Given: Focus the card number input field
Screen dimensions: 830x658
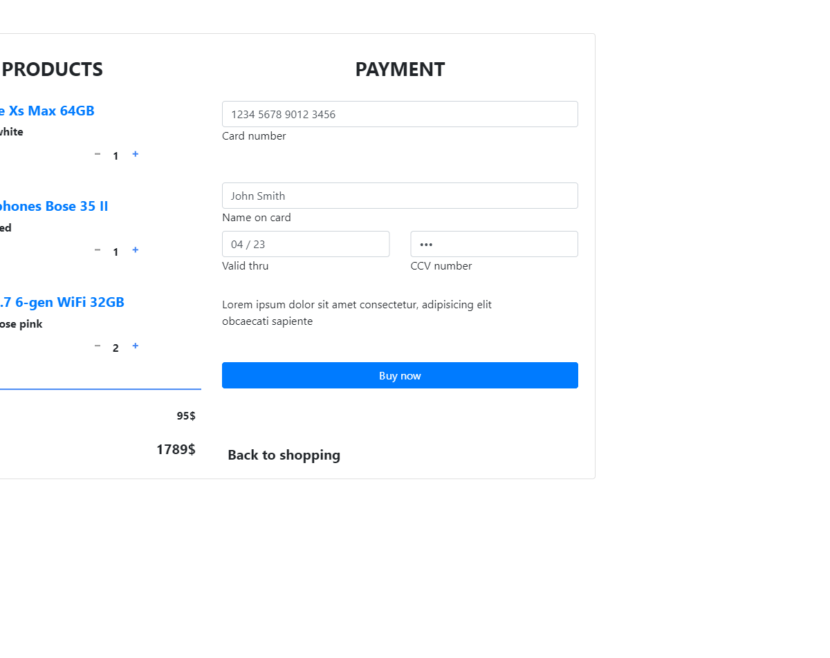Looking at the screenshot, I should tap(399, 114).
